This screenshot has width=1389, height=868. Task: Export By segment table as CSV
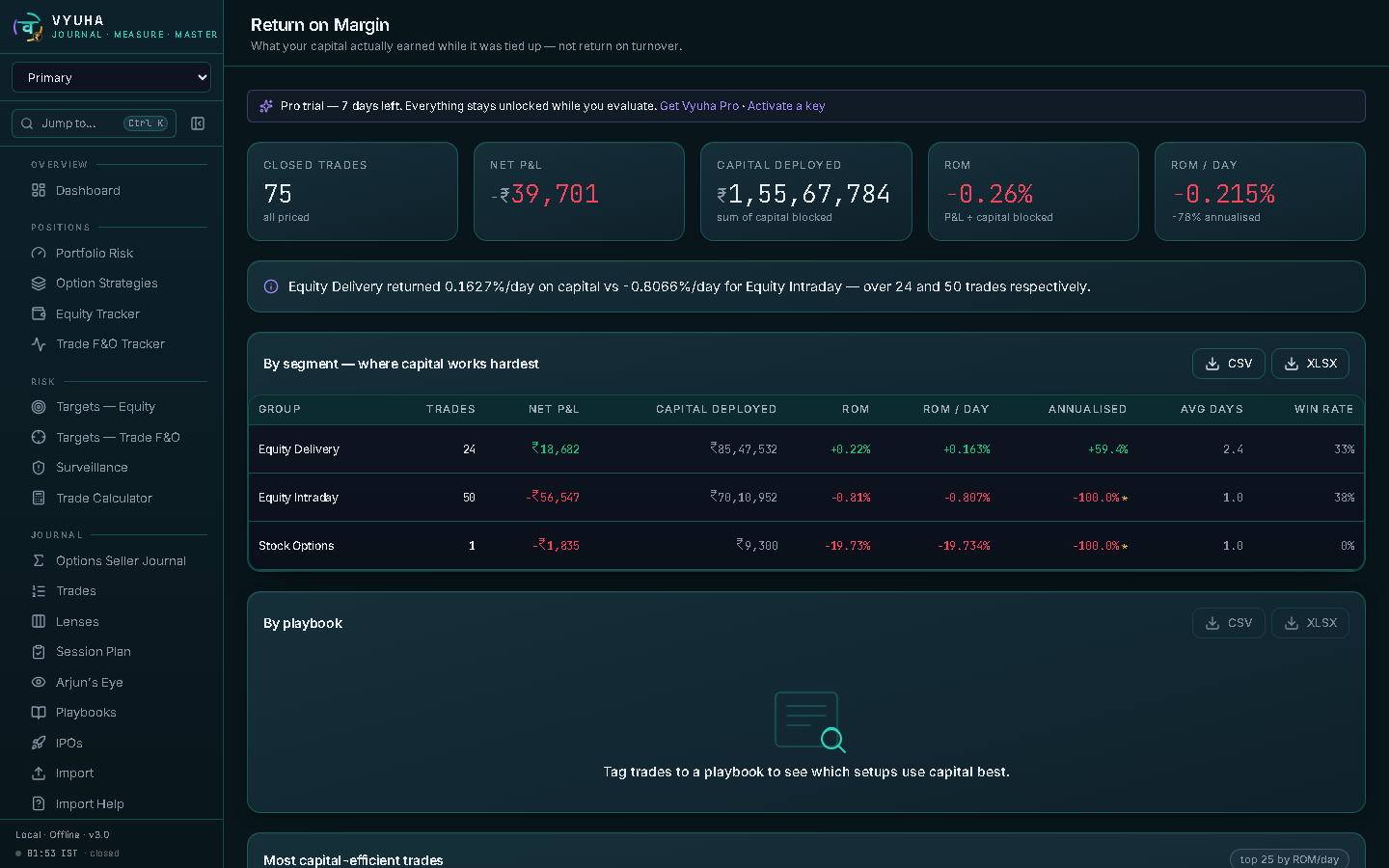(x=1229, y=364)
